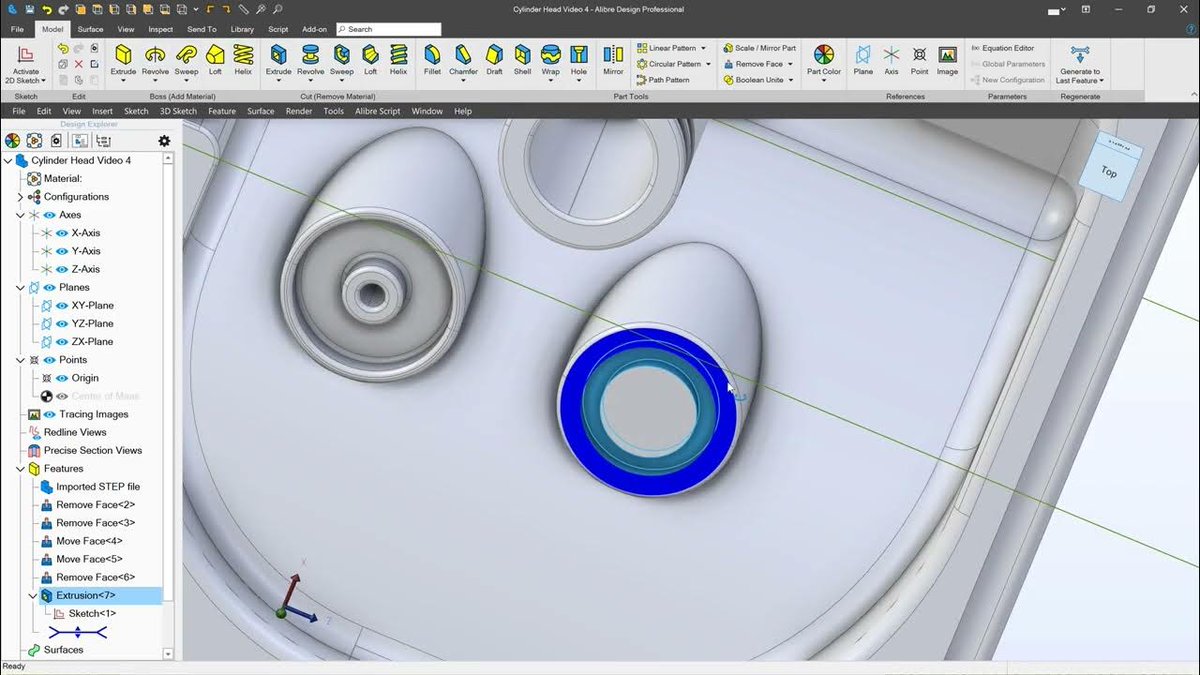Open the Wrap tool
This screenshot has width=1200, height=675.
550,60
